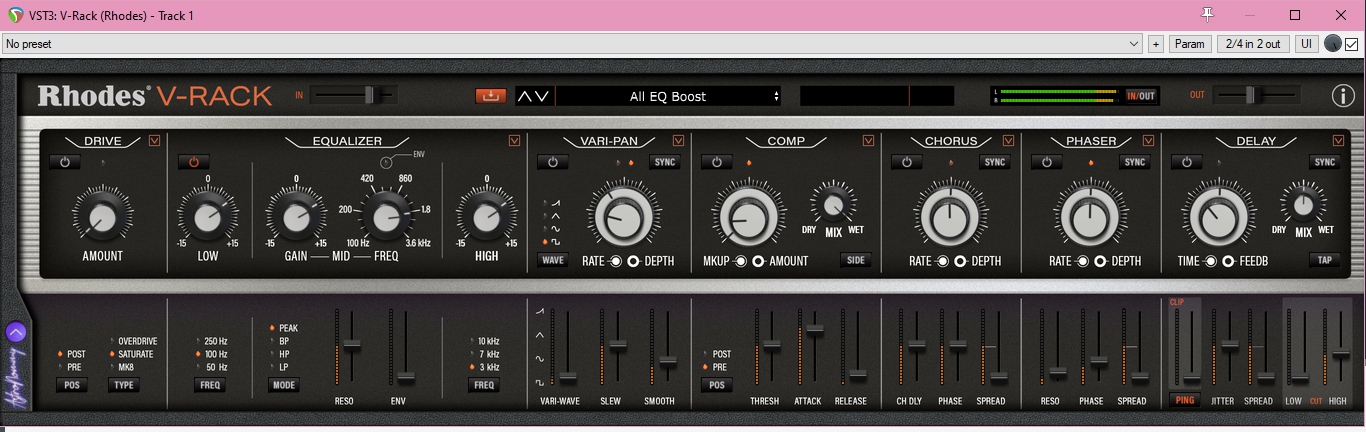The image size is (1366, 432).
Task: Toggle the Comp section power button
Action: [x=716, y=162]
